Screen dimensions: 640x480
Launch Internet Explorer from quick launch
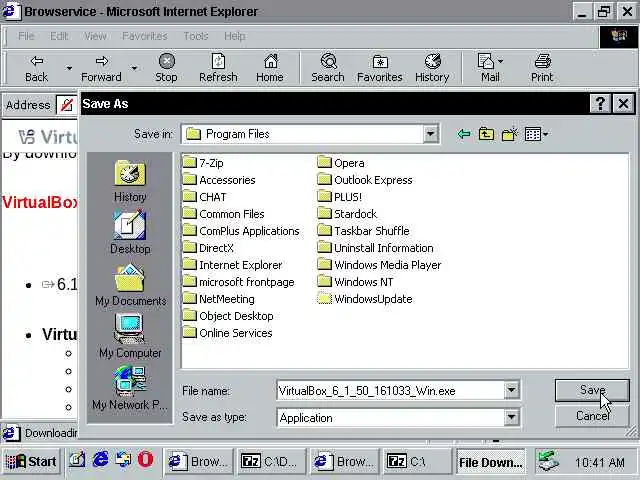100,460
